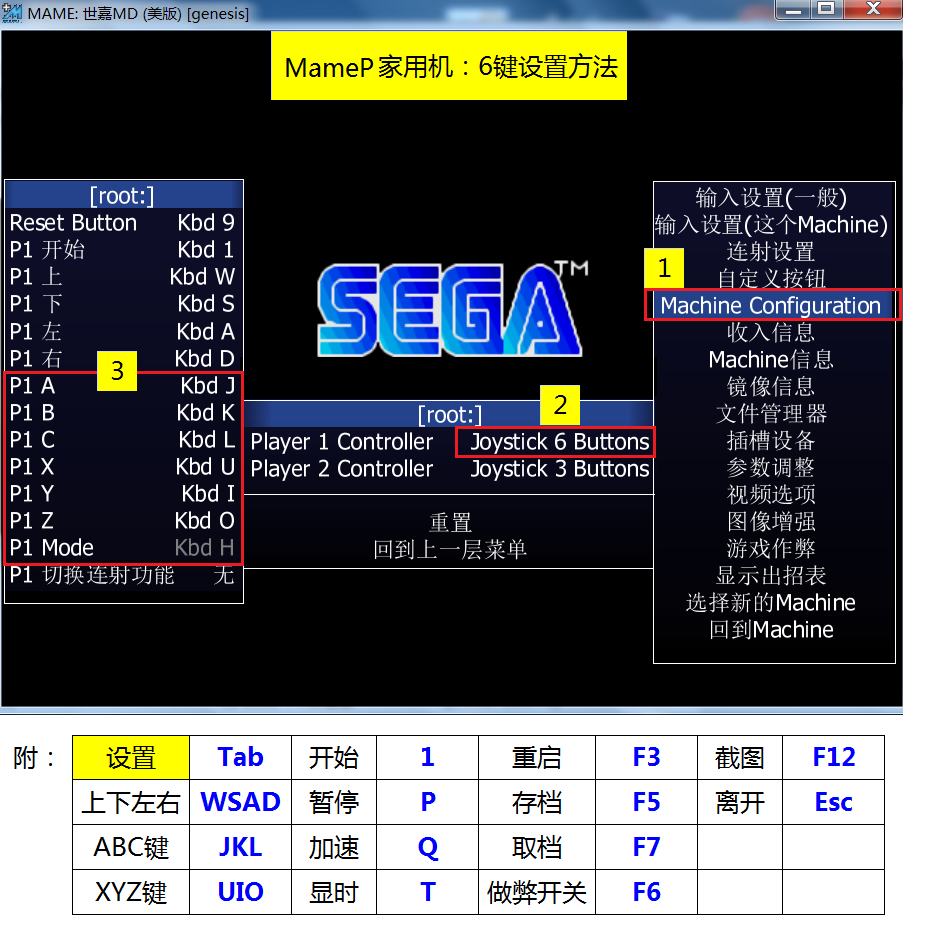Click the Tab key cell
The image size is (937, 925).
tap(240, 758)
